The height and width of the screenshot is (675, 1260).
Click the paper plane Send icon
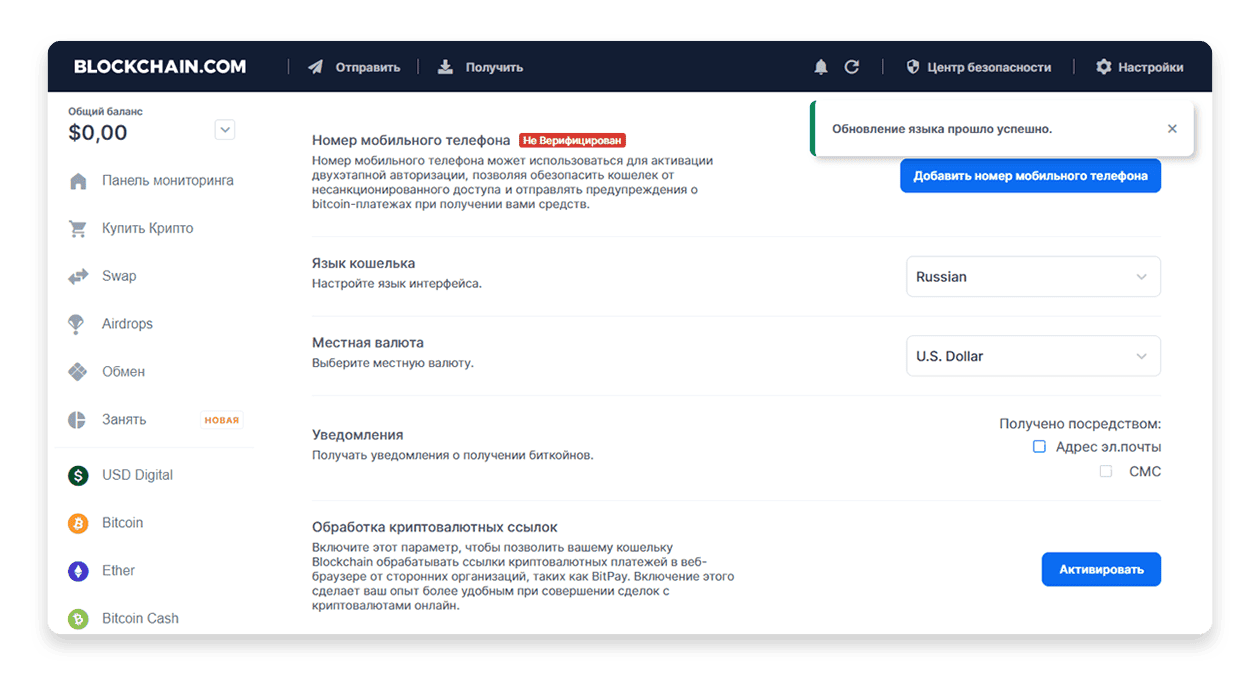coord(316,67)
